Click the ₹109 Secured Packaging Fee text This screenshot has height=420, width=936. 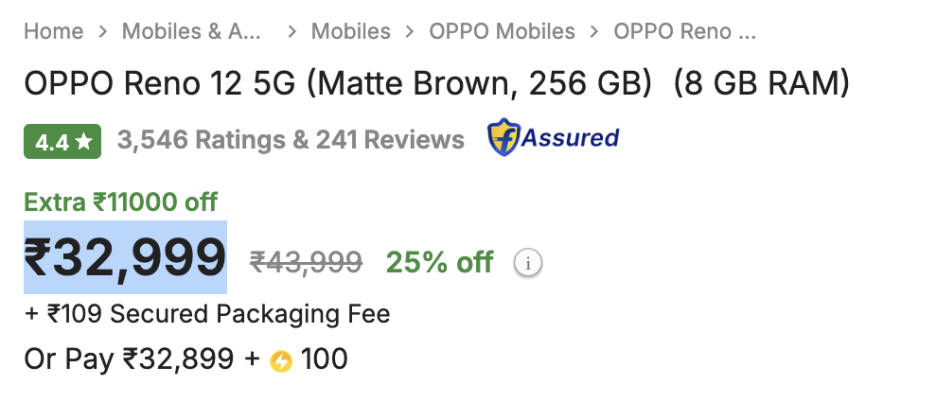207,314
